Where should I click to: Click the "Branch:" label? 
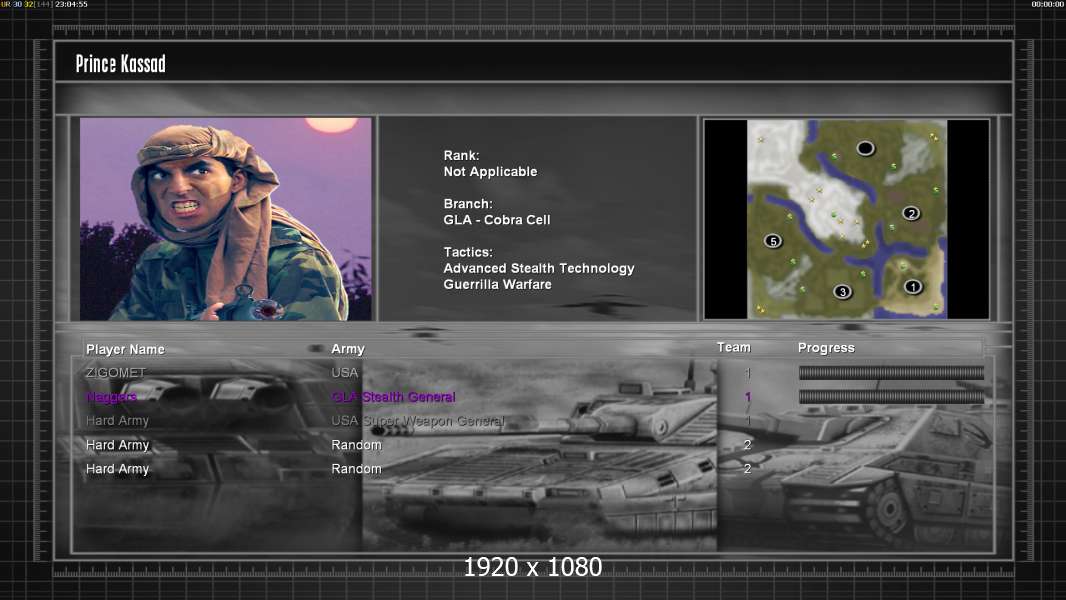[x=468, y=204]
